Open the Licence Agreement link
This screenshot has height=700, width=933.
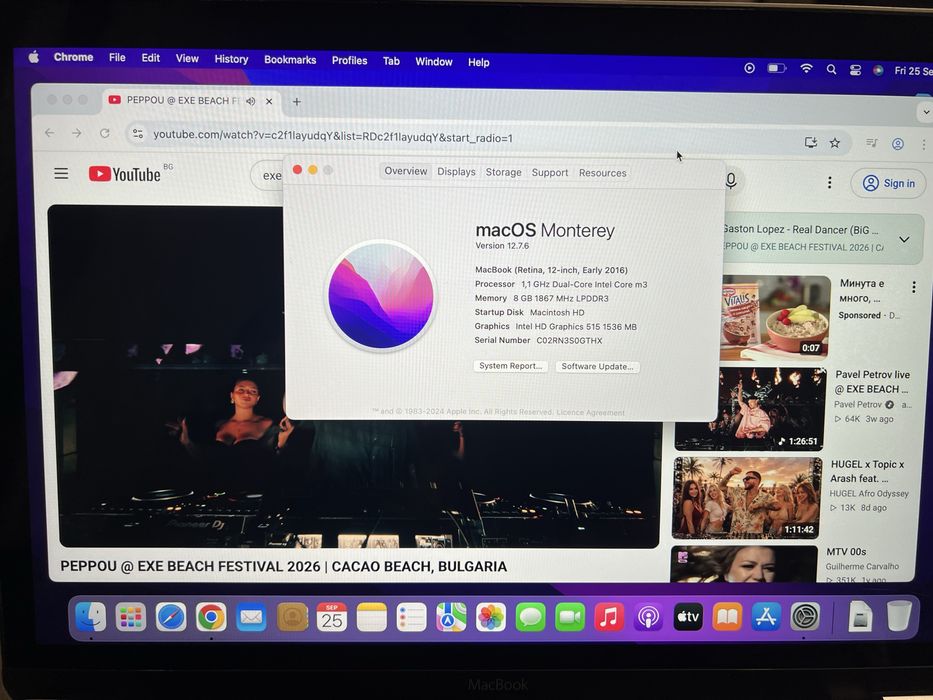coord(590,412)
